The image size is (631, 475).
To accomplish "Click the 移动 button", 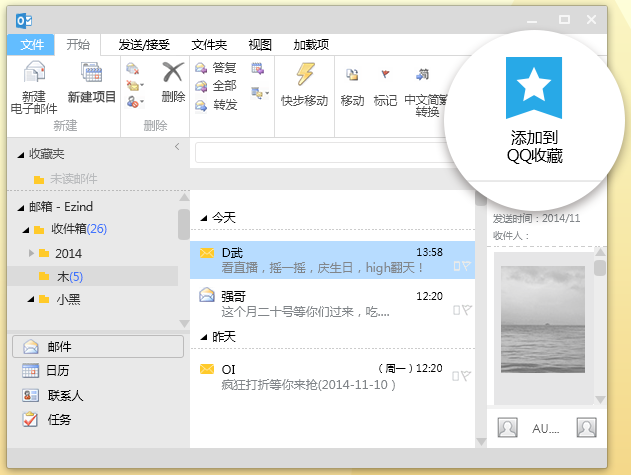I will [x=352, y=87].
